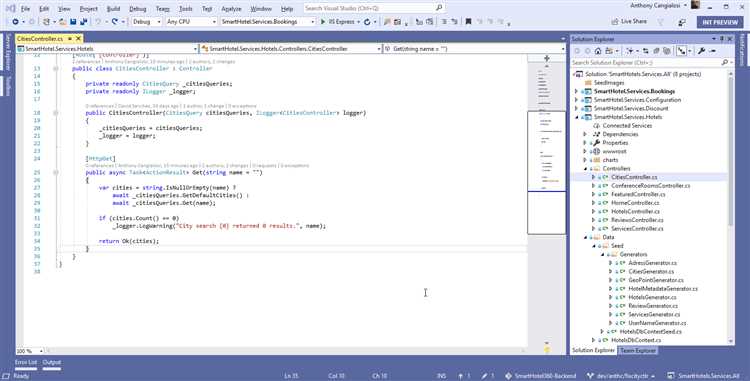750x381 pixels.
Task: Open the notifications flag icon
Action: click(661, 22)
